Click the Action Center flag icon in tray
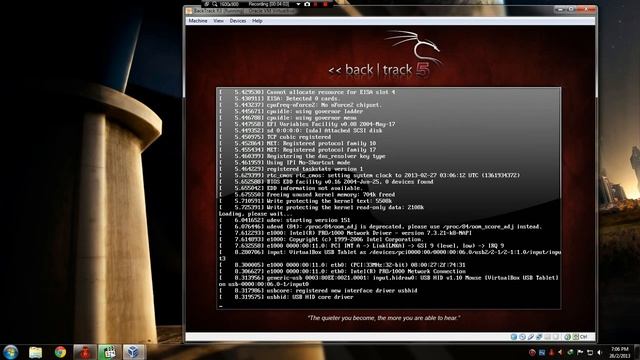This screenshot has height=360, width=640. coord(580,352)
